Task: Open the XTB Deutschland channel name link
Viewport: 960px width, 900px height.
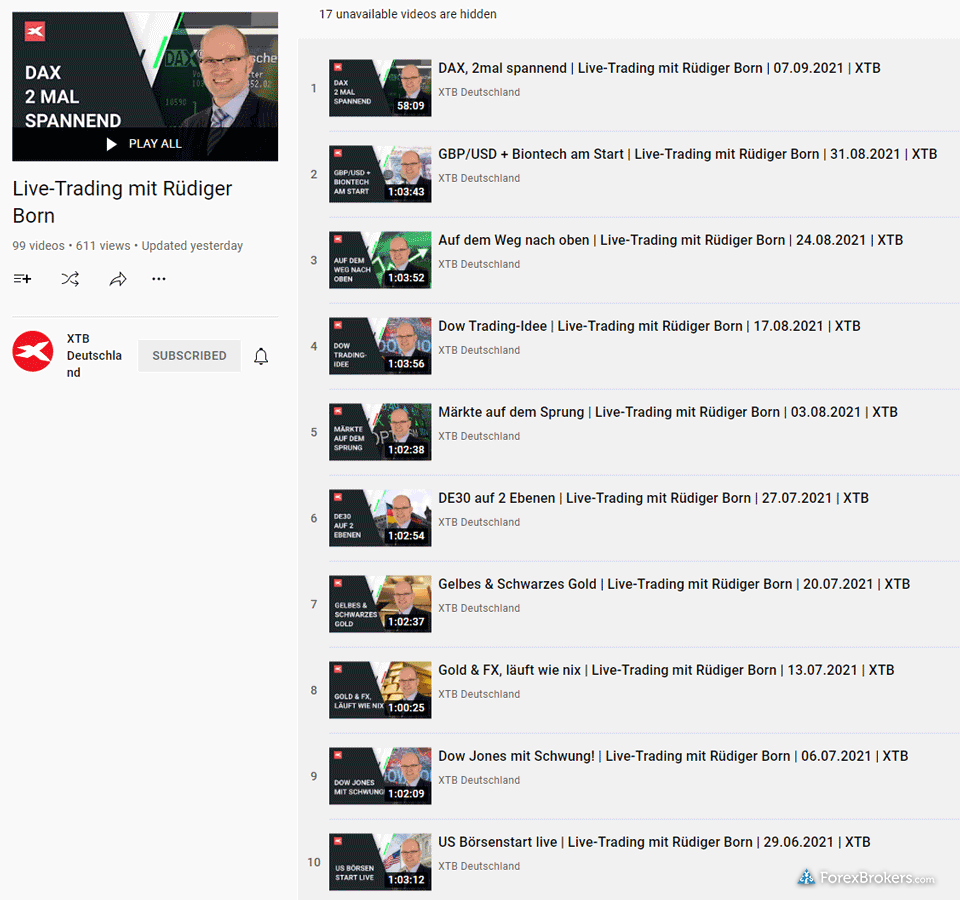Action: pyautogui.click(x=94, y=355)
